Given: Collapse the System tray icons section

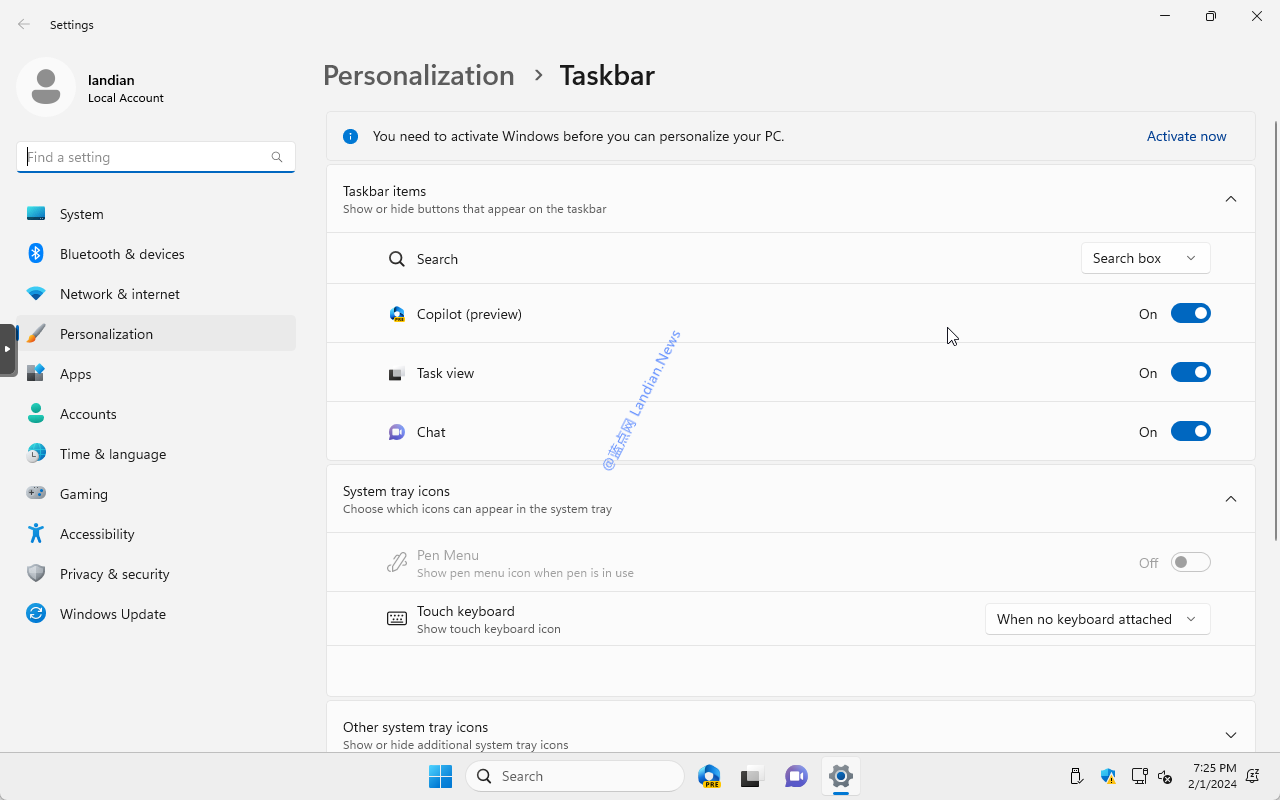Looking at the screenshot, I should (1231, 499).
